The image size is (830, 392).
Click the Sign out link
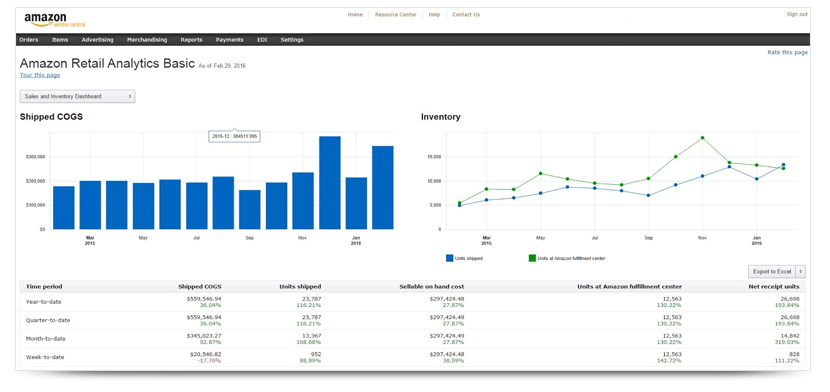pos(797,14)
